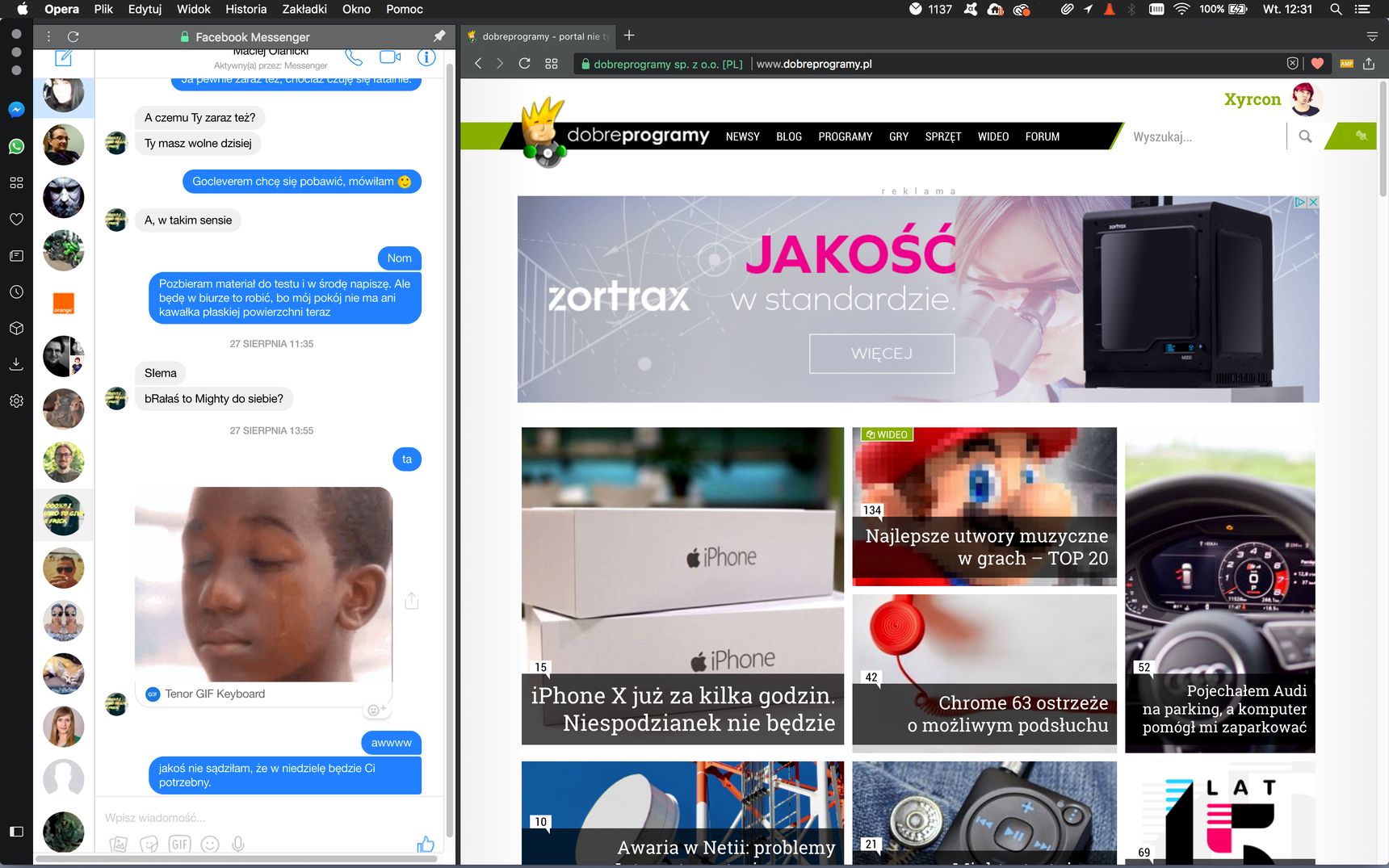Screen dimensions: 1389x868
Task: Open the orange logo conversation
Action: click(64, 304)
